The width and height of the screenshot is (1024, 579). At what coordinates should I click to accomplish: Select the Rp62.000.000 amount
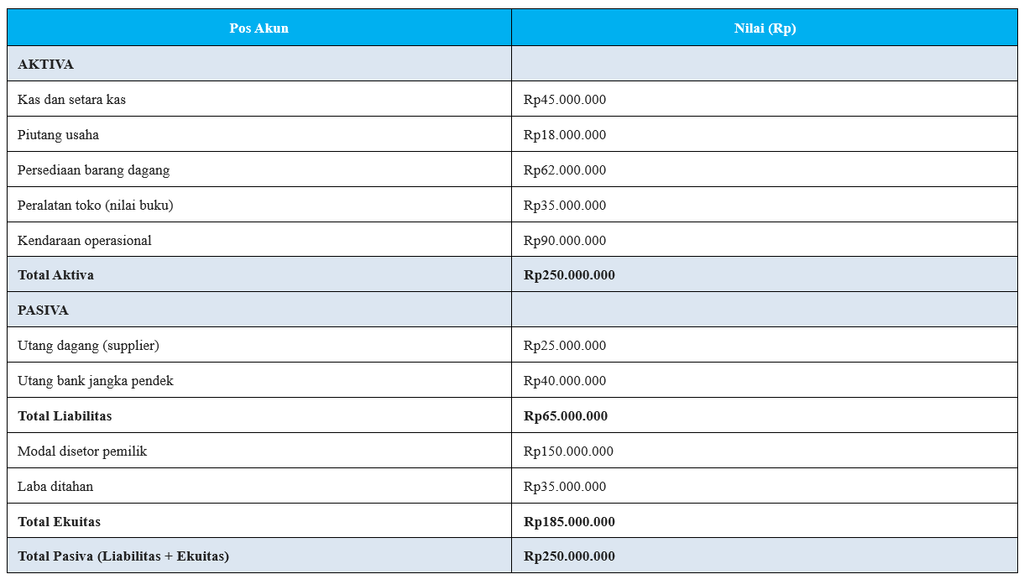pyautogui.click(x=564, y=170)
